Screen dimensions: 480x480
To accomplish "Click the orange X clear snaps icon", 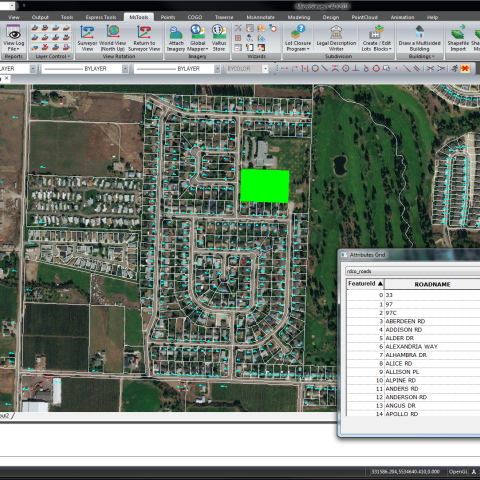I will tap(465, 68).
